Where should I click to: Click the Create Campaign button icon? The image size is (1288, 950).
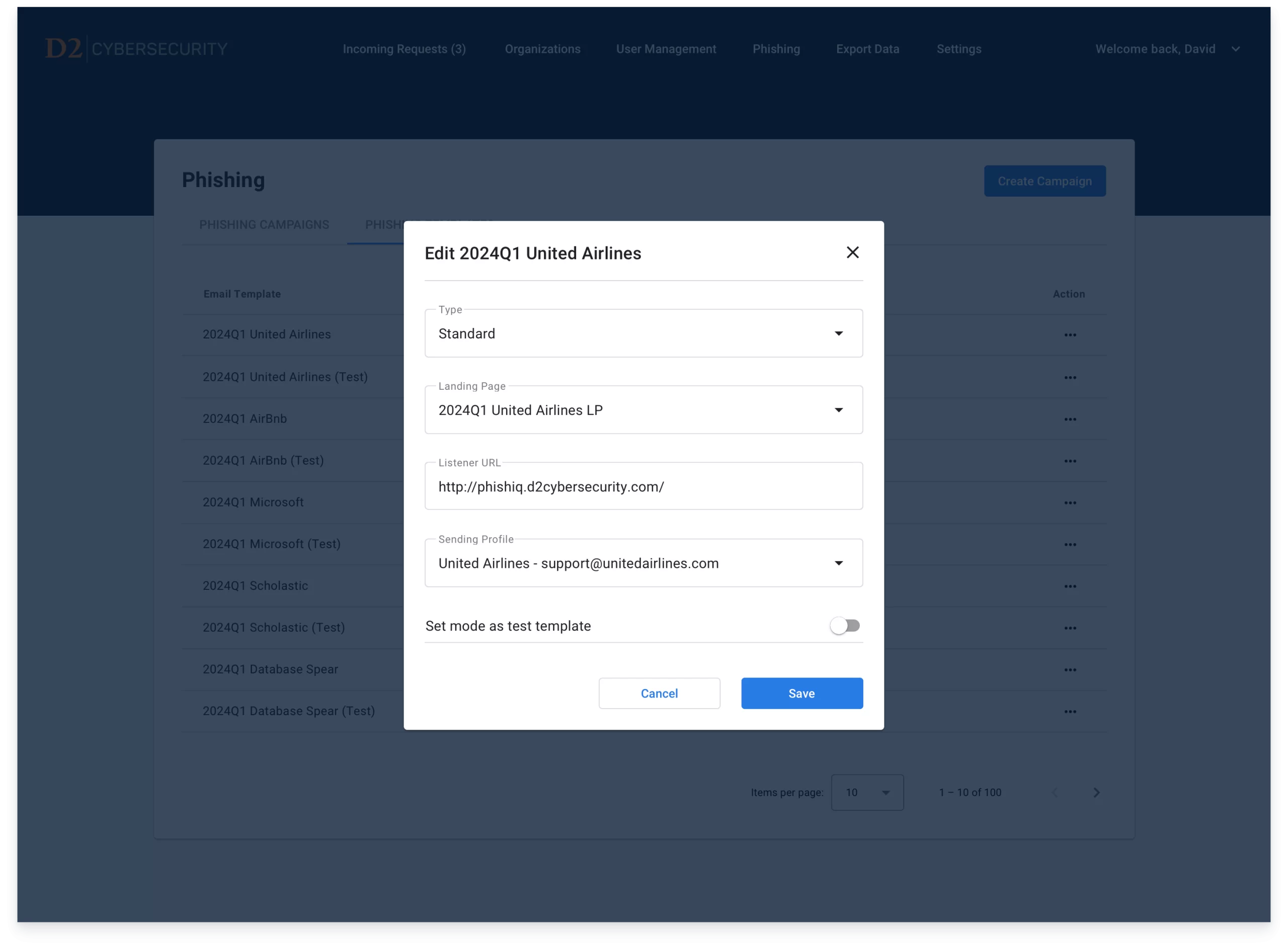(x=1044, y=181)
